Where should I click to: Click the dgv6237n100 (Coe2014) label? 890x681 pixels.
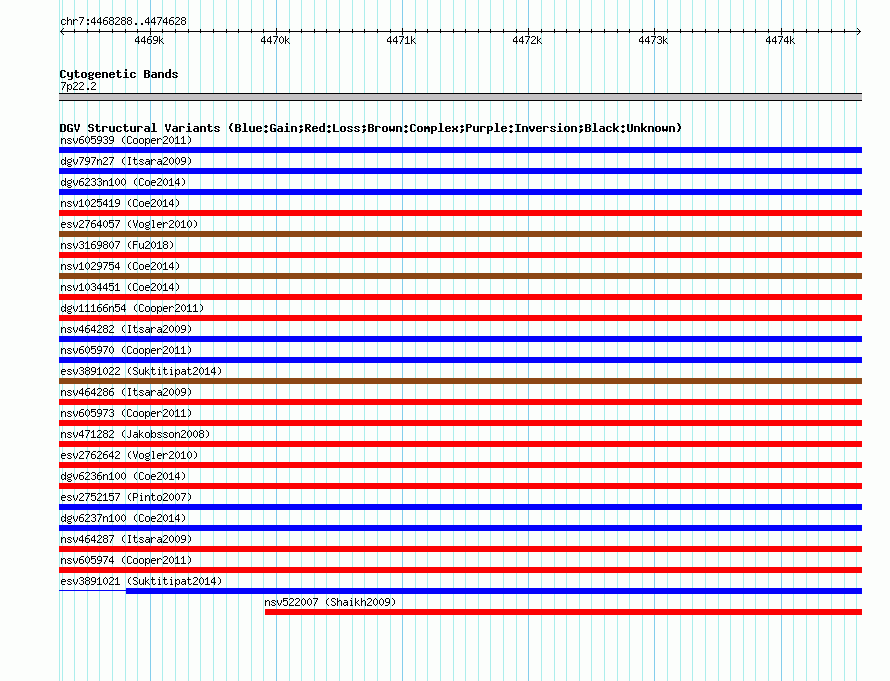[x=123, y=518]
